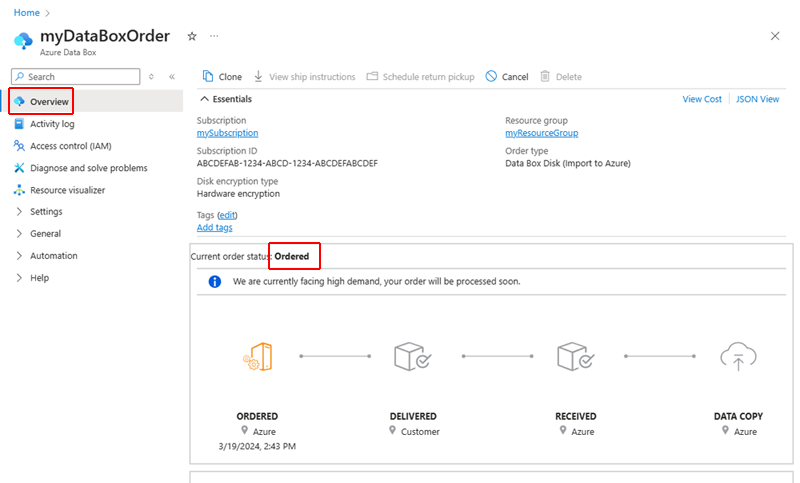Click the high demand notice message
This screenshot has width=800, height=483.
coord(377,282)
